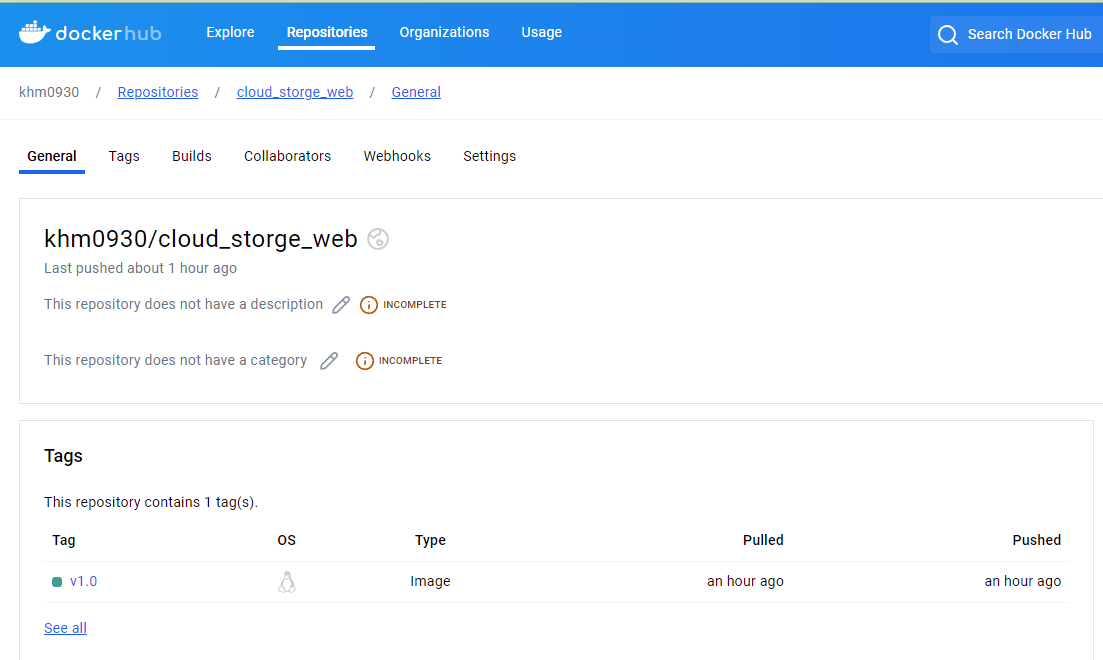Click the 'Image' type cell
The width and height of the screenshot is (1103, 660).
[431, 581]
